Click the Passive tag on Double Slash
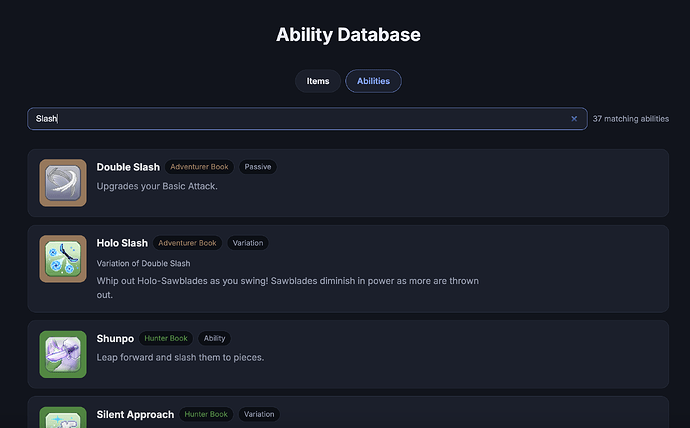690x428 pixels. (x=258, y=167)
